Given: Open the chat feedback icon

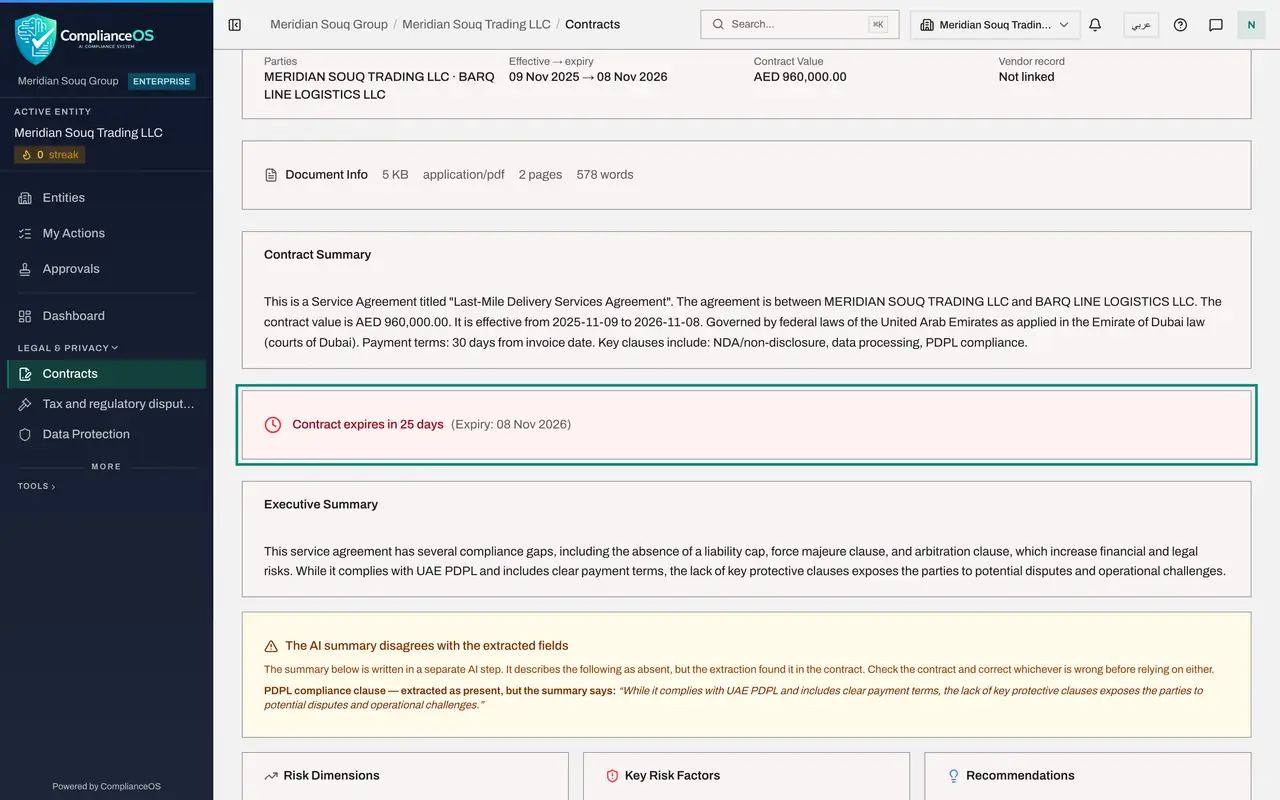Looking at the screenshot, I should pyautogui.click(x=1216, y=25).
